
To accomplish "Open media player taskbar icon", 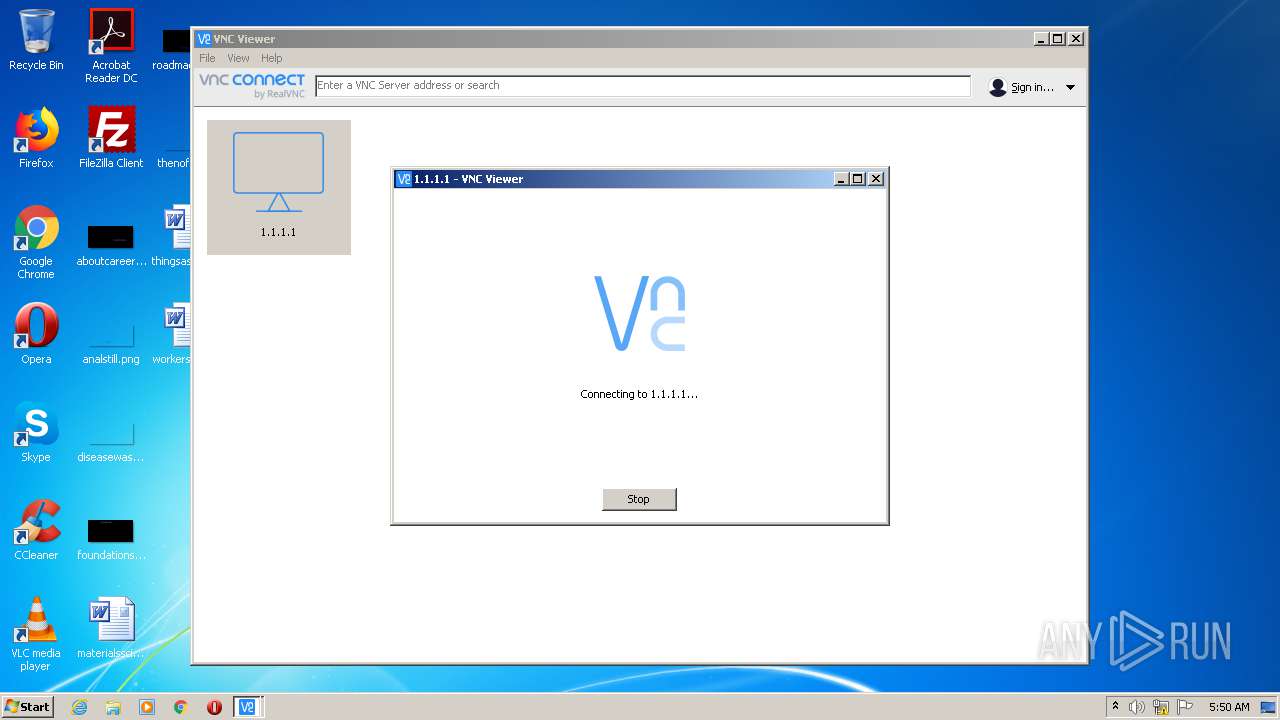I will (147, 707).
